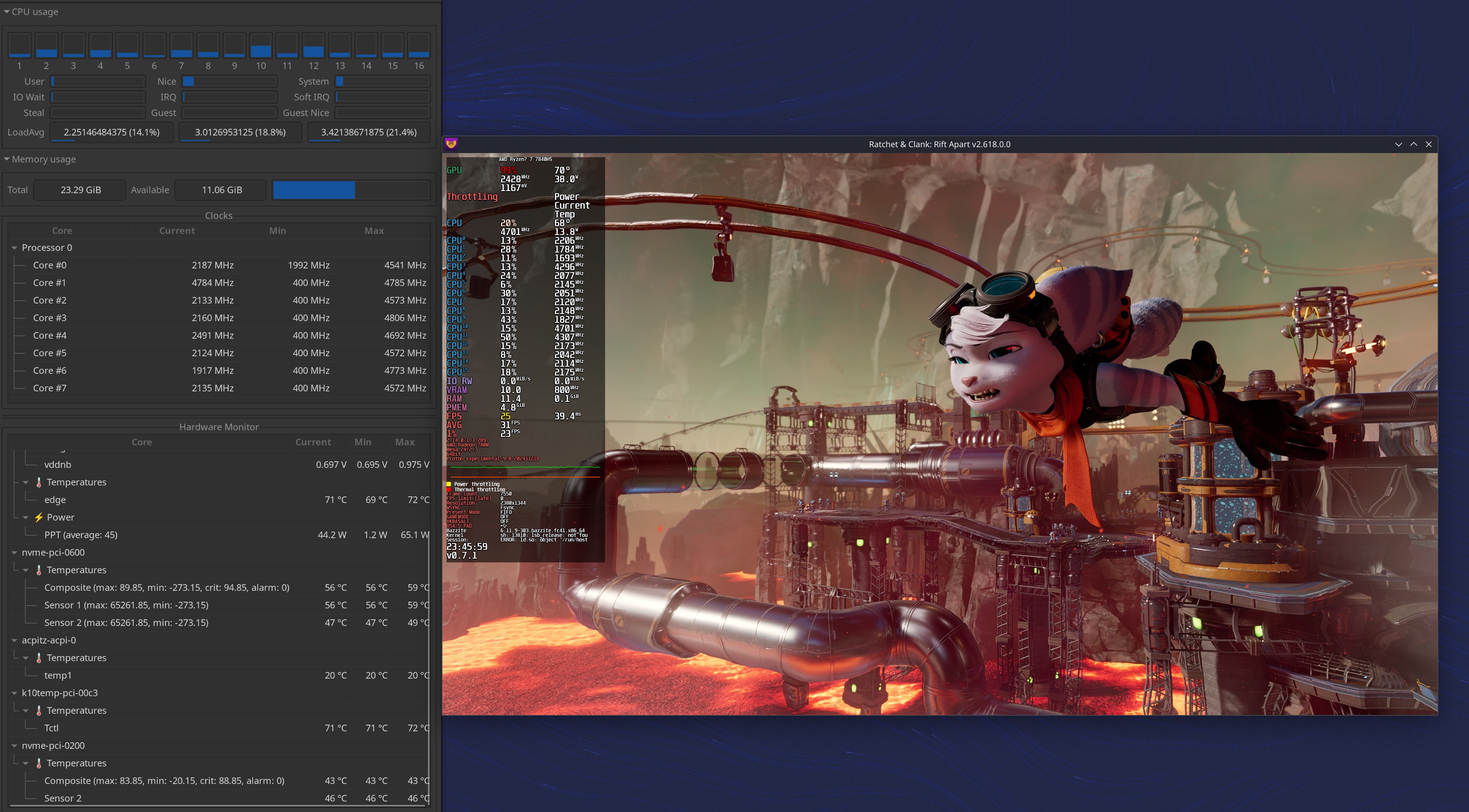Screen dimensions: 1469x812
Task: Collapse the nvme-pci-0600 device node
Action: pyautogui.click(x=14, y=552)
